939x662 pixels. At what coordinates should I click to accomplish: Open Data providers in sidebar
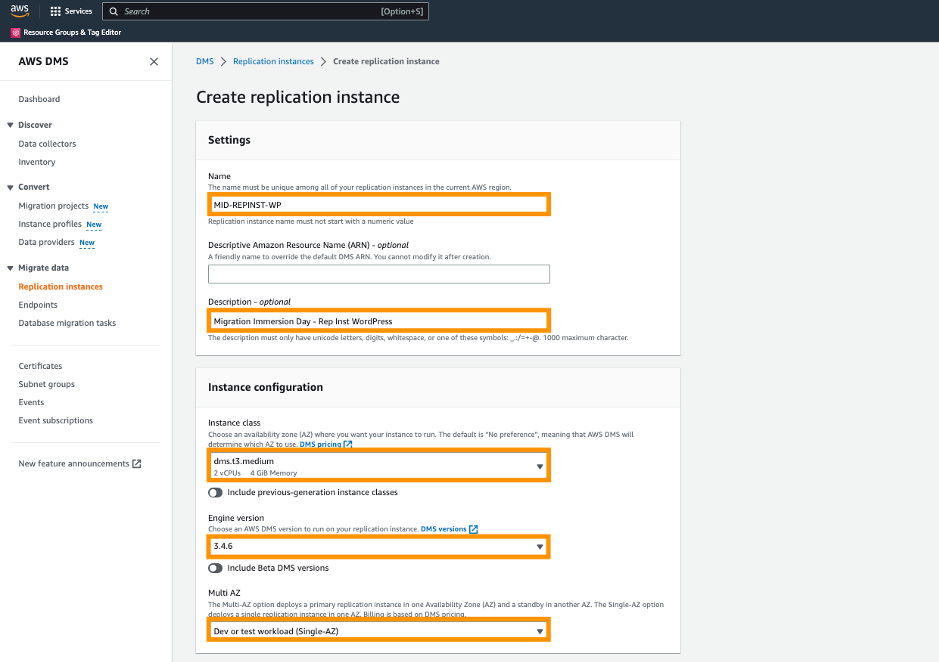(x=46, y=242)
